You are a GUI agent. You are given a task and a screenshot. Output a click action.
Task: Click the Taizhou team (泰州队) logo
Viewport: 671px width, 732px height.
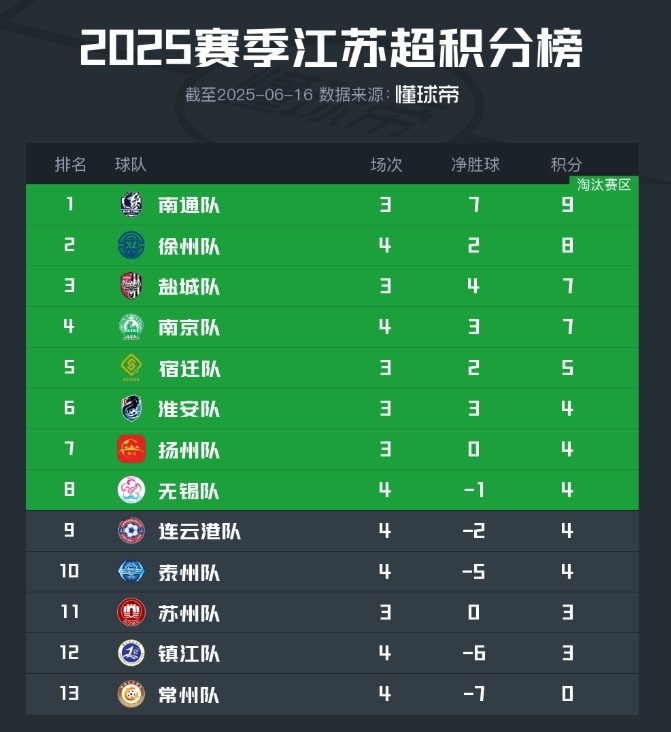point(131,572)
